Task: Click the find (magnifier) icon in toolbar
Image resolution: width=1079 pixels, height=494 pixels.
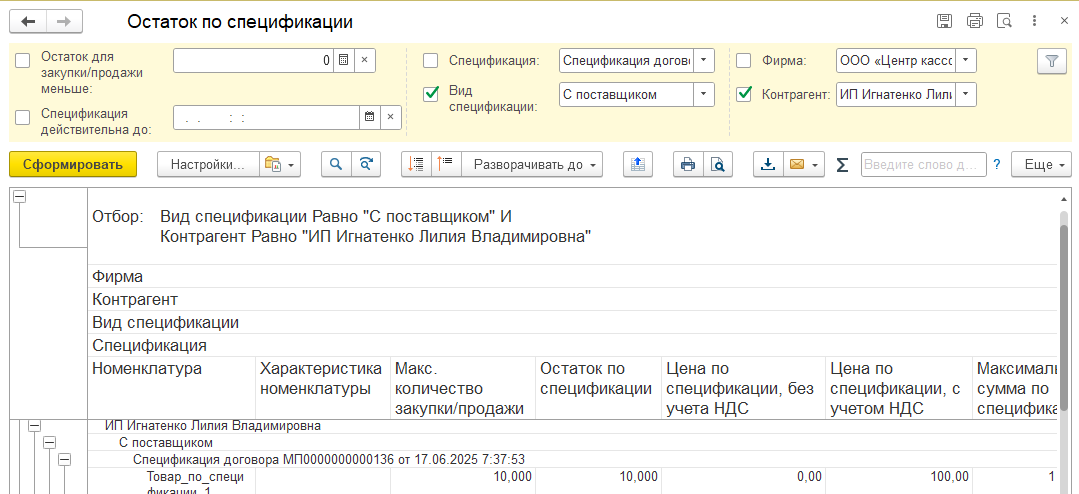Action: (337, 165)
